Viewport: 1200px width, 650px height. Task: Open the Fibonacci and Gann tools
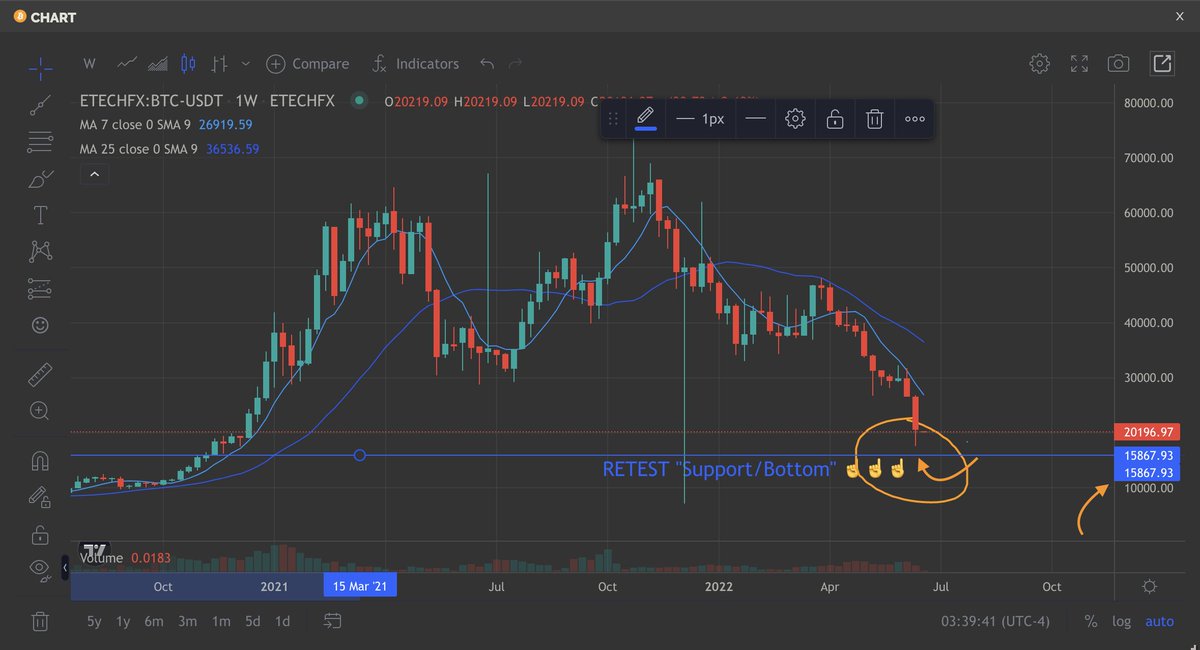point(40,141)
